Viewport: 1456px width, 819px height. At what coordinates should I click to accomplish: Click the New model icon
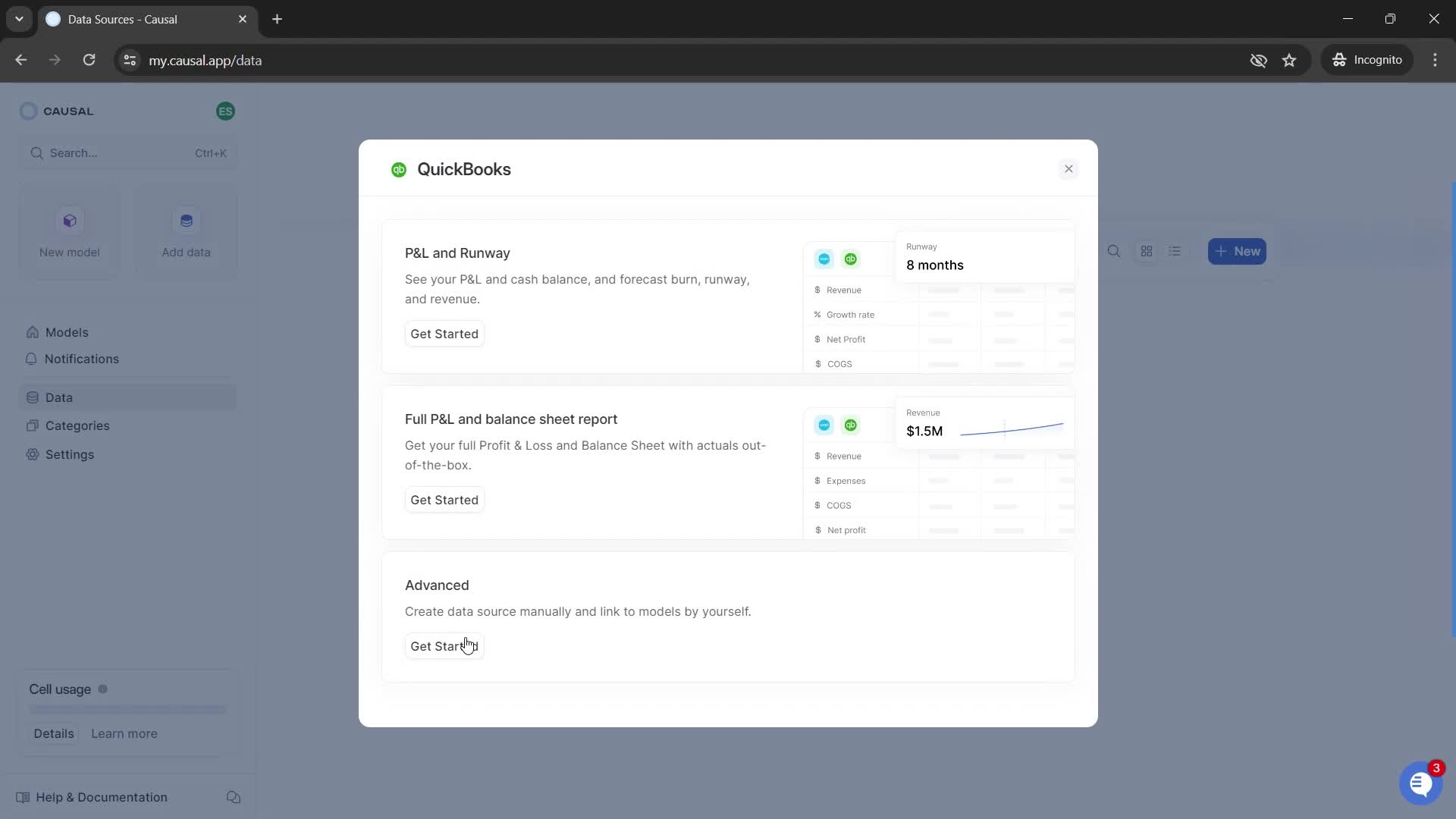point(69,219)
